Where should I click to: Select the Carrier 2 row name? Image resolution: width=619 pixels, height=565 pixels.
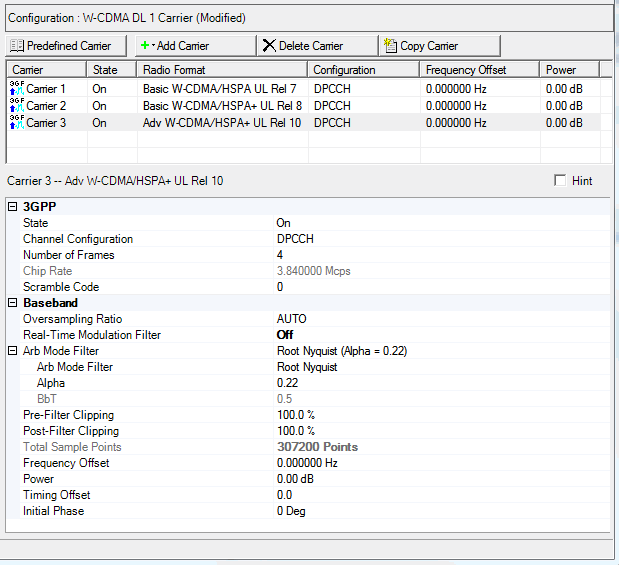46,106
